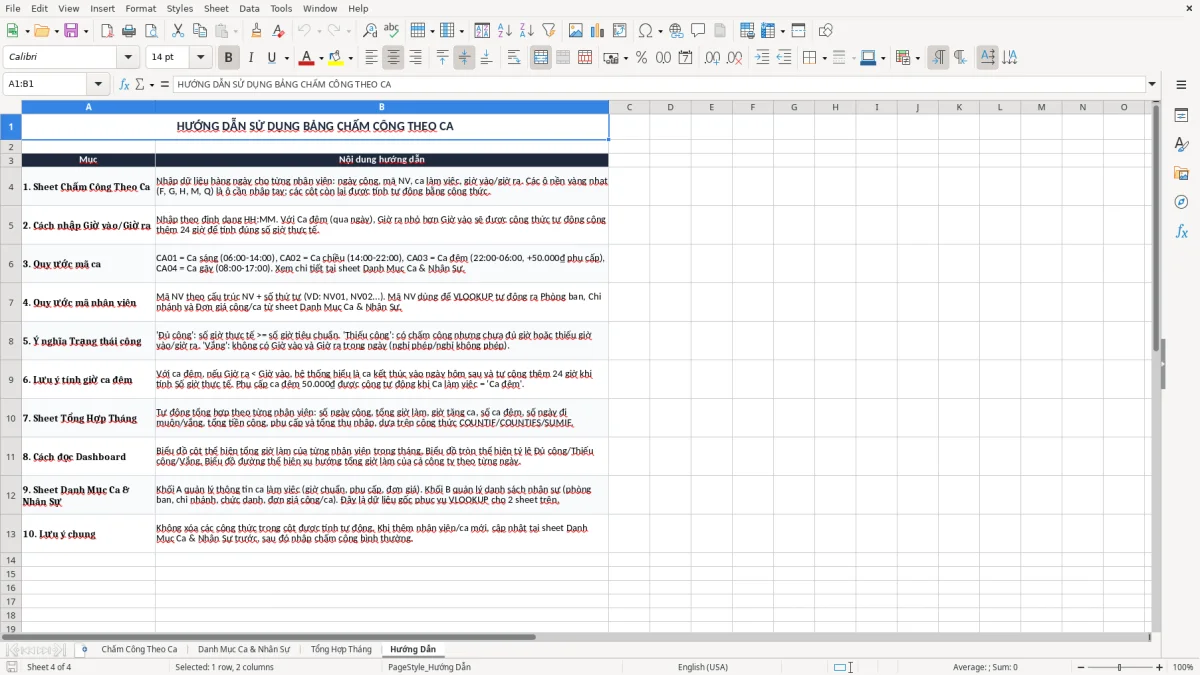This screenshot has width=1200, height=675.
Task: Turn on AutoFilter
Action: pos(548,31)
